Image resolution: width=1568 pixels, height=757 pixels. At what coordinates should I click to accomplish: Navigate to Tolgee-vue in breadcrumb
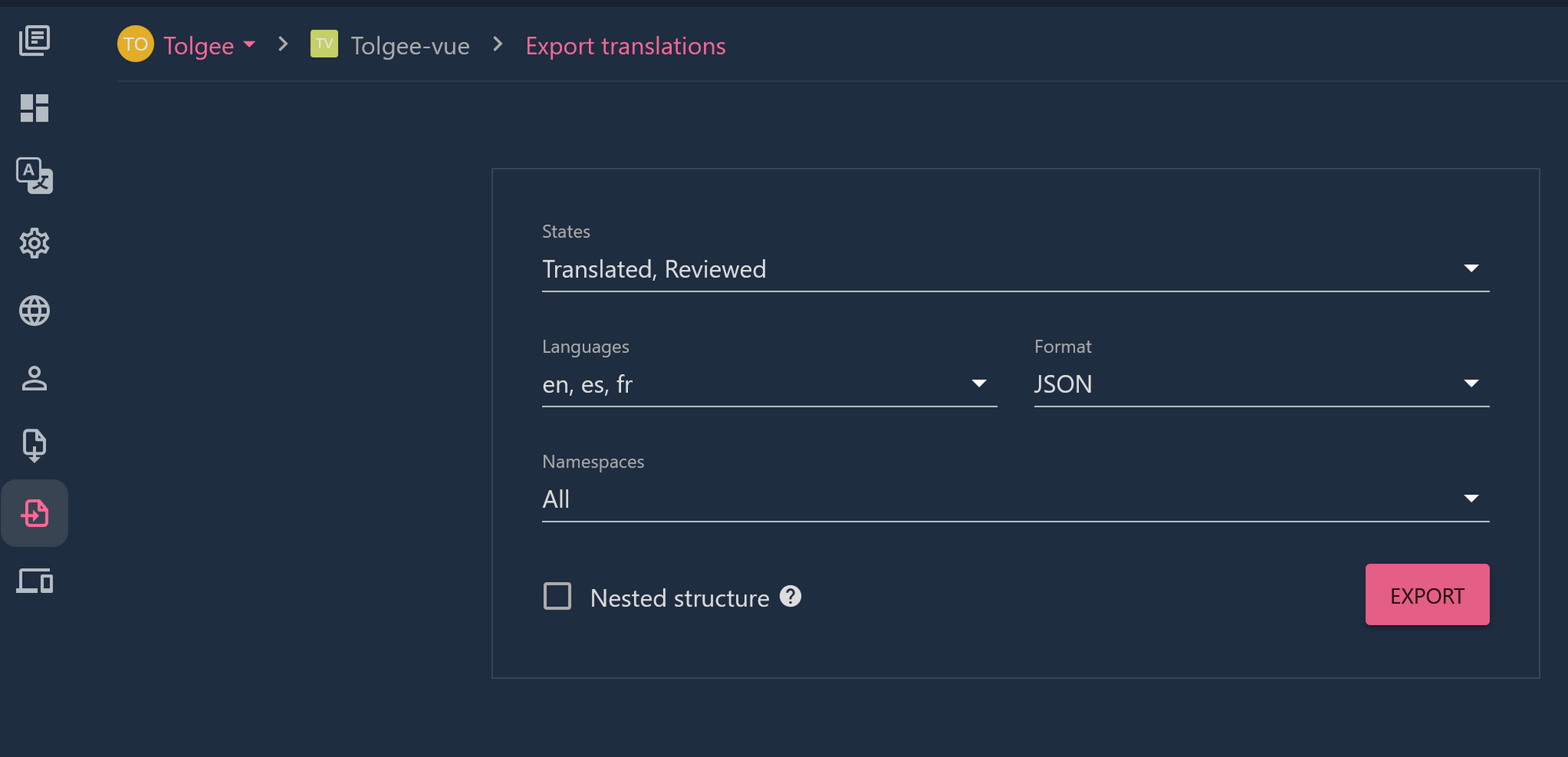point(410,45)
